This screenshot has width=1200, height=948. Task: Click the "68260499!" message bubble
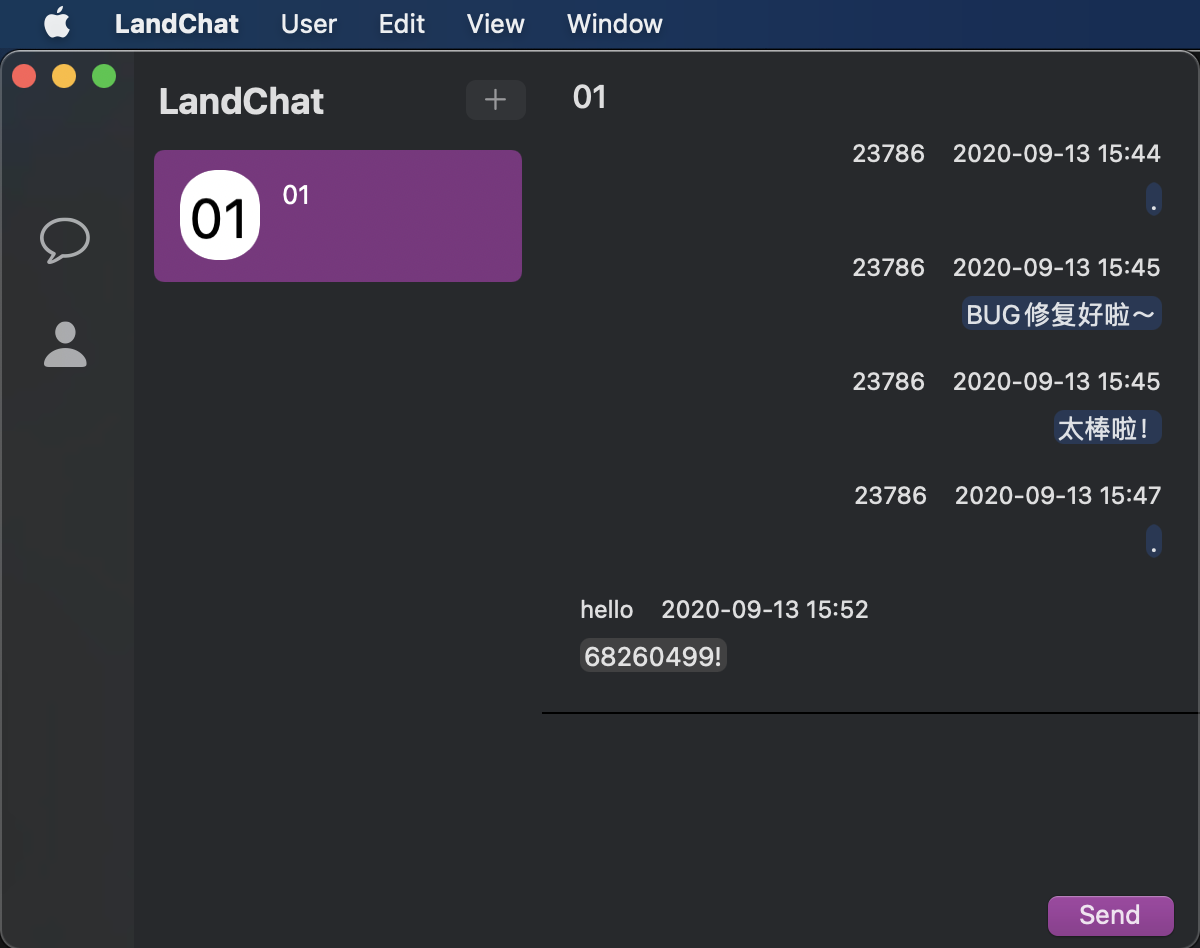click(x=653, y=657)
